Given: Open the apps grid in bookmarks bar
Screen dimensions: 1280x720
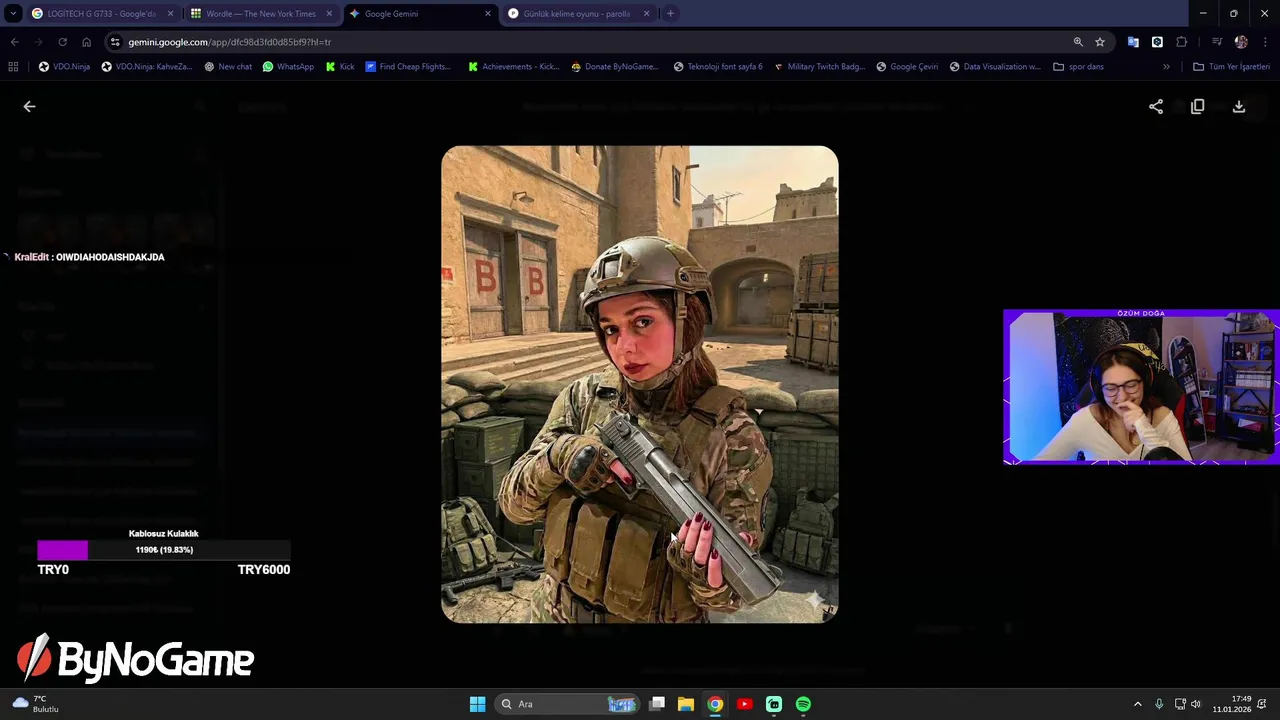Looking at the screenshot, I should (x=13, y=67).
